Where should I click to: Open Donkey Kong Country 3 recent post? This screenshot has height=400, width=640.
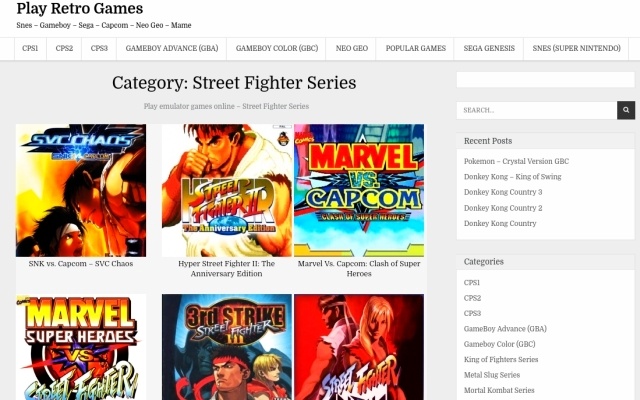click(503, 192)
